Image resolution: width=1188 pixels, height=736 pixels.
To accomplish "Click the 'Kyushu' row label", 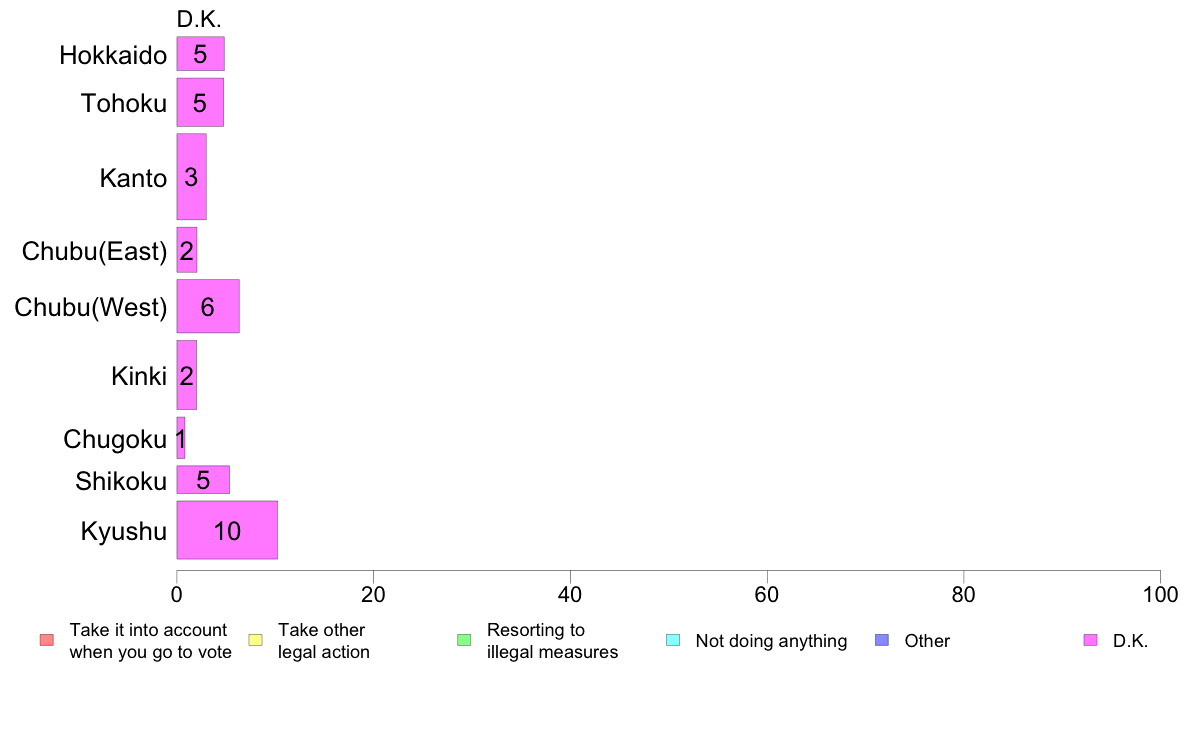I will [123, 531].
